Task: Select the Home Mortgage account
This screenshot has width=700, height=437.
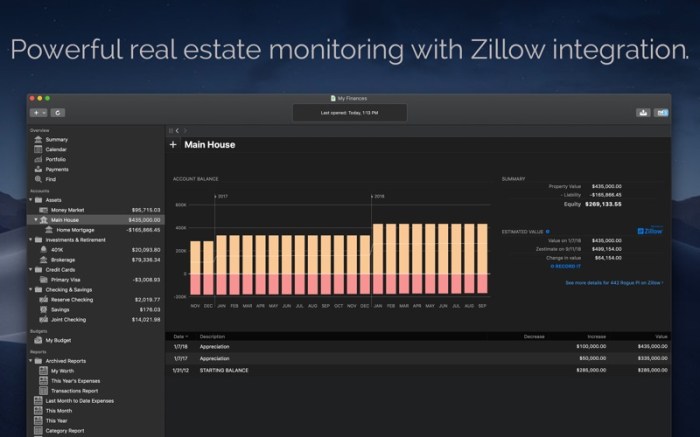Action: point(75,230)
